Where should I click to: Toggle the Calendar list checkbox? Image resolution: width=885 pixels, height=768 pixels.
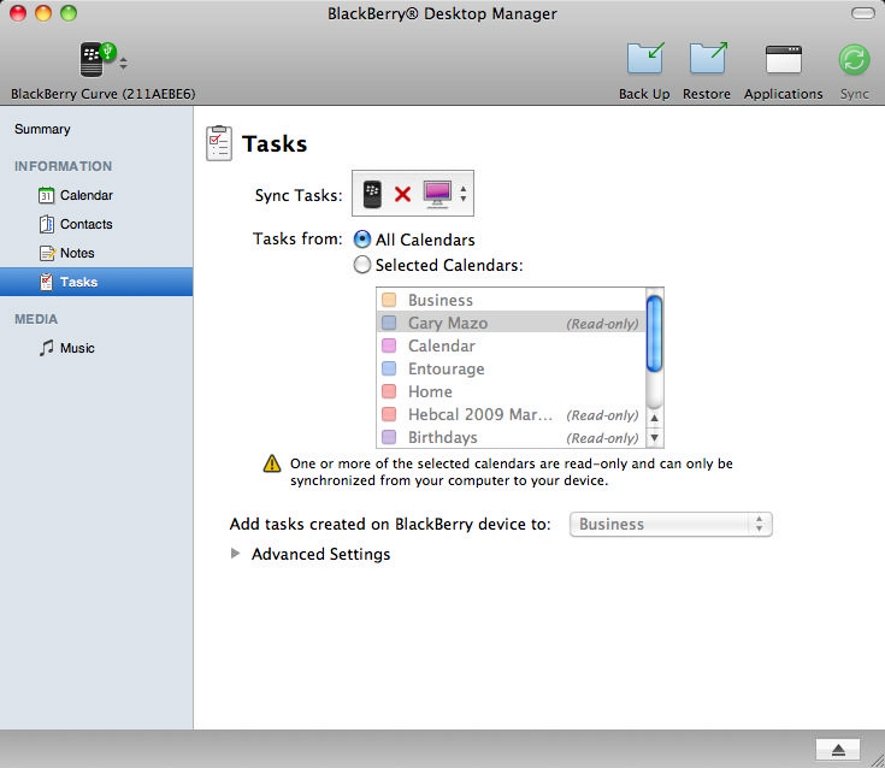(389, 345)
